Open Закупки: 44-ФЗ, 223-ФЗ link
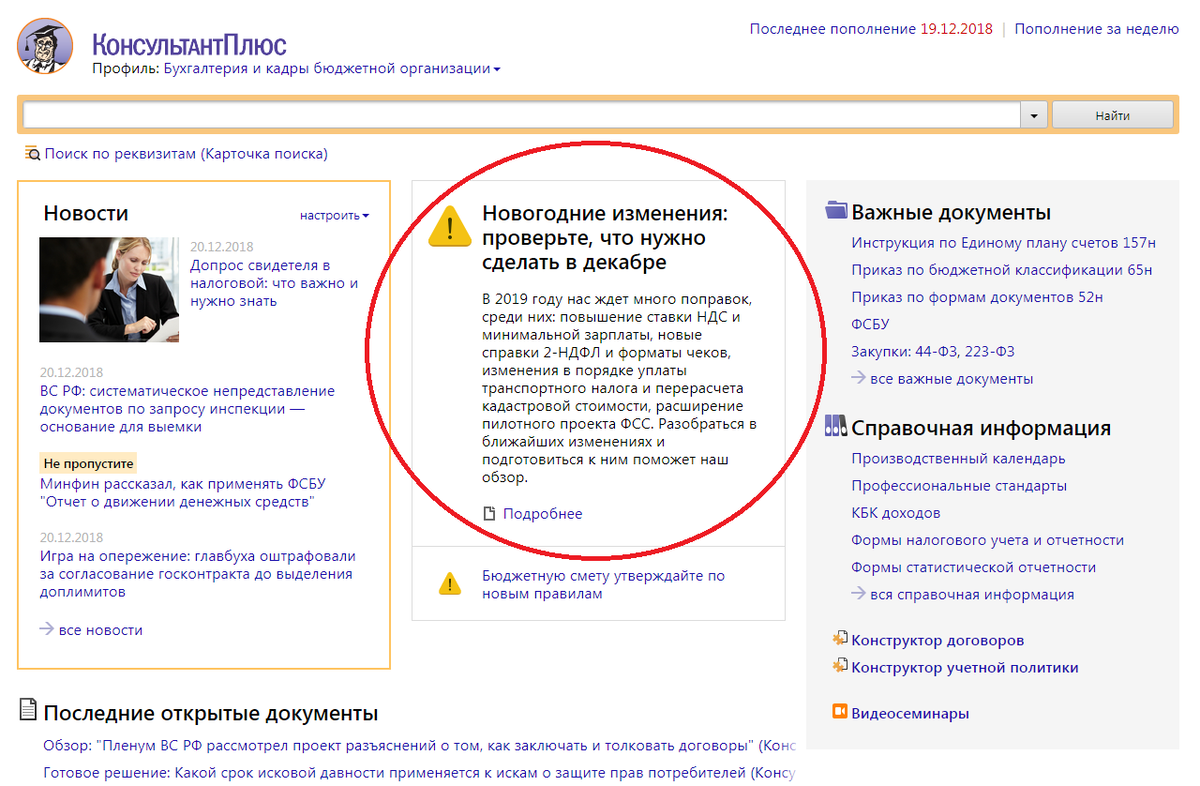The width and height of the screenshot is (1200, 786). 933,351
